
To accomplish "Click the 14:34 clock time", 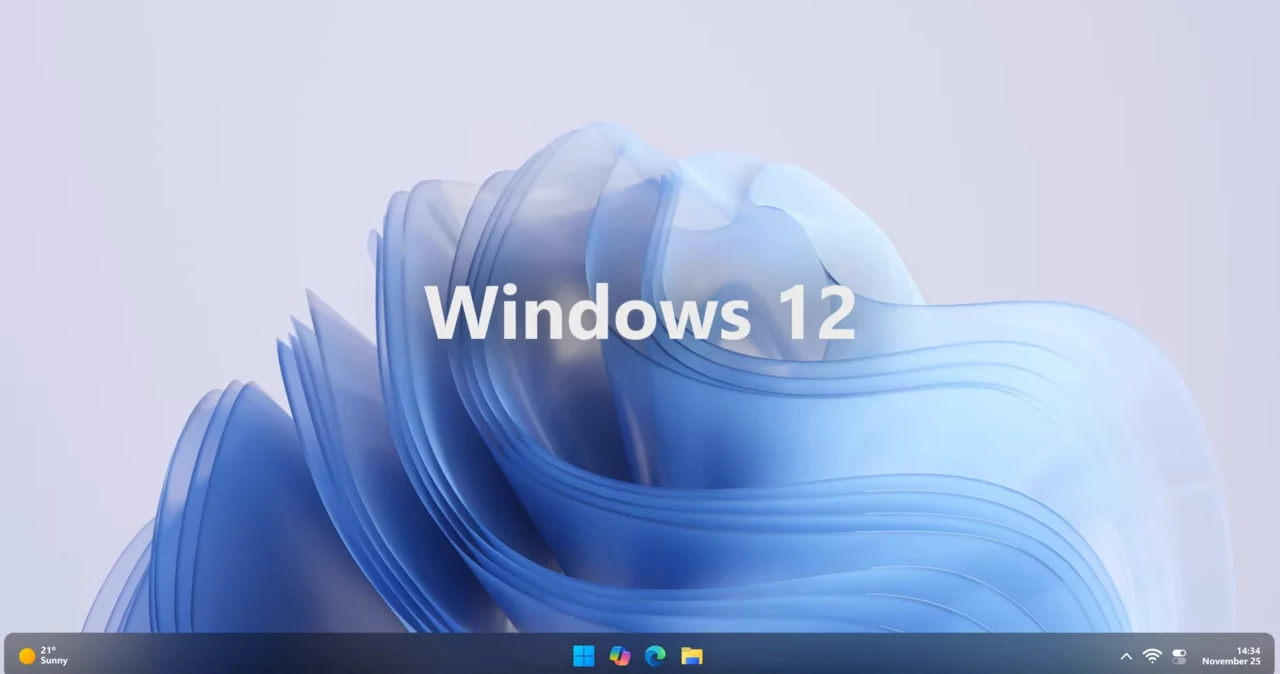I will coord(1248,651).
